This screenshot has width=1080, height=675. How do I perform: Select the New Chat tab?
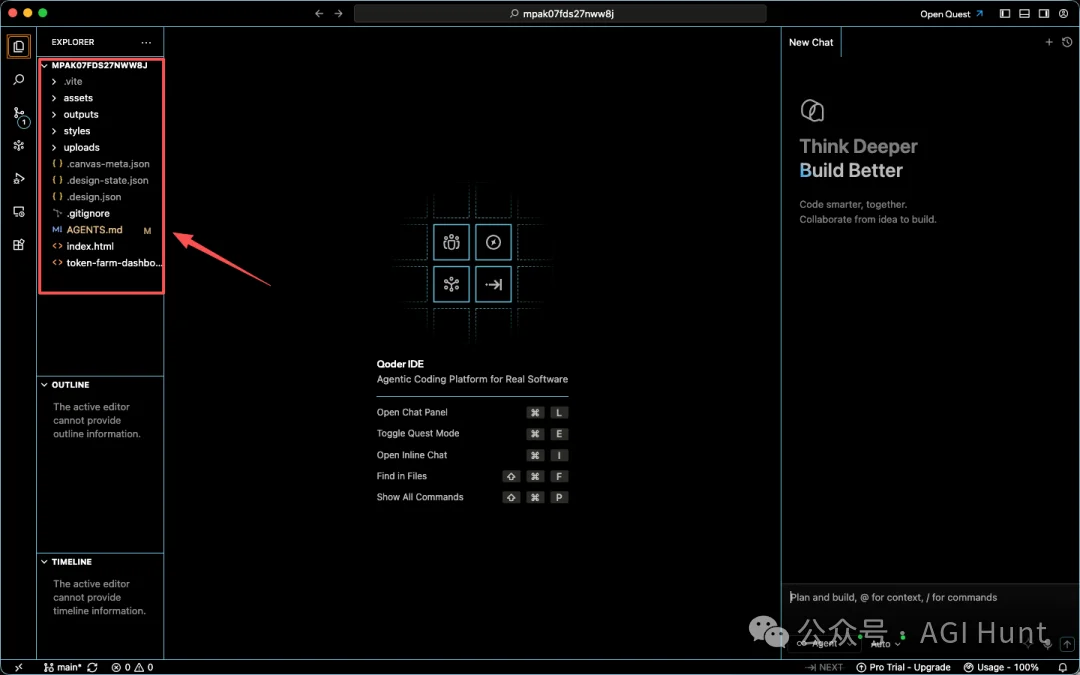[x=811, y=42]
